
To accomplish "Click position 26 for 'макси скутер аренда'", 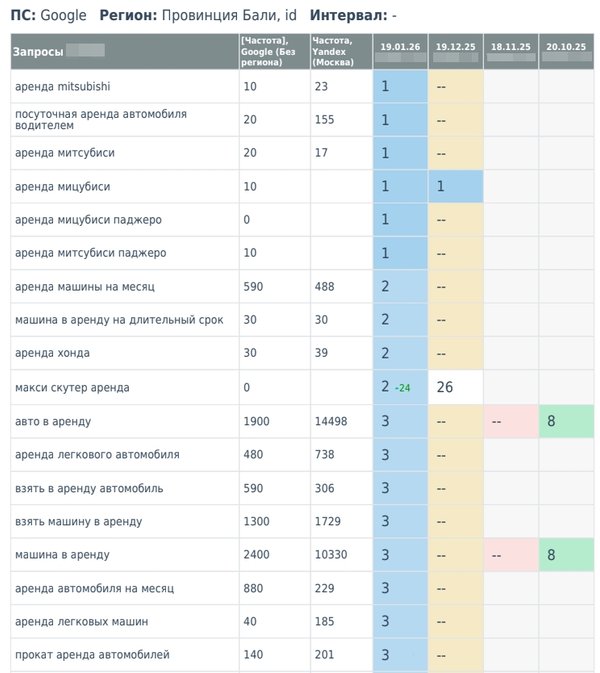I will point(445,387).
